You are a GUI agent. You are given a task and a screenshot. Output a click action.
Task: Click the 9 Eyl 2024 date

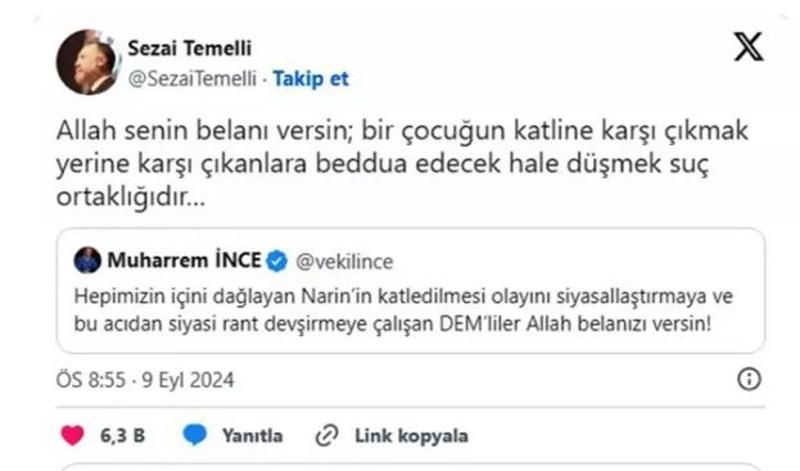click(188, 381)
